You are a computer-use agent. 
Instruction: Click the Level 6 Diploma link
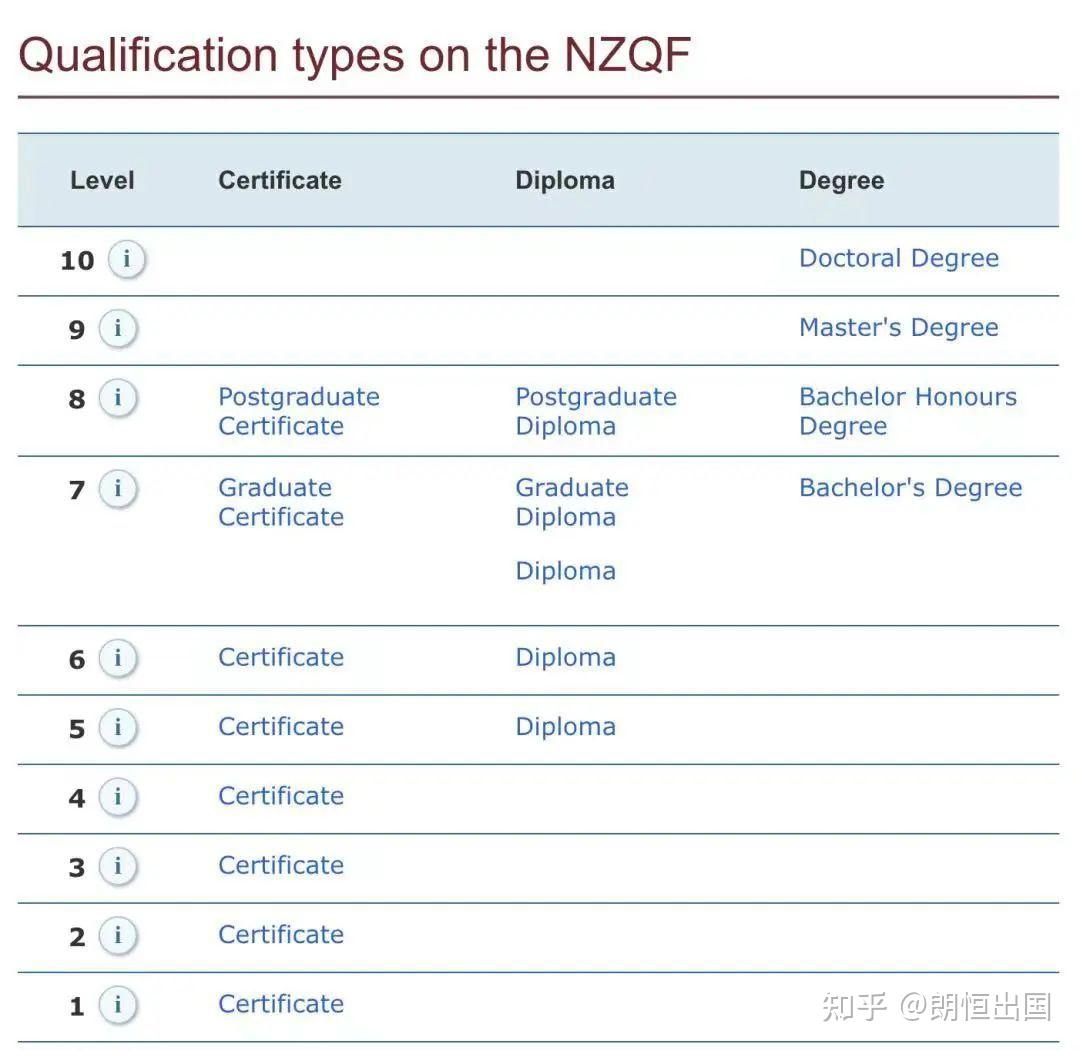[x=565, y=657]
